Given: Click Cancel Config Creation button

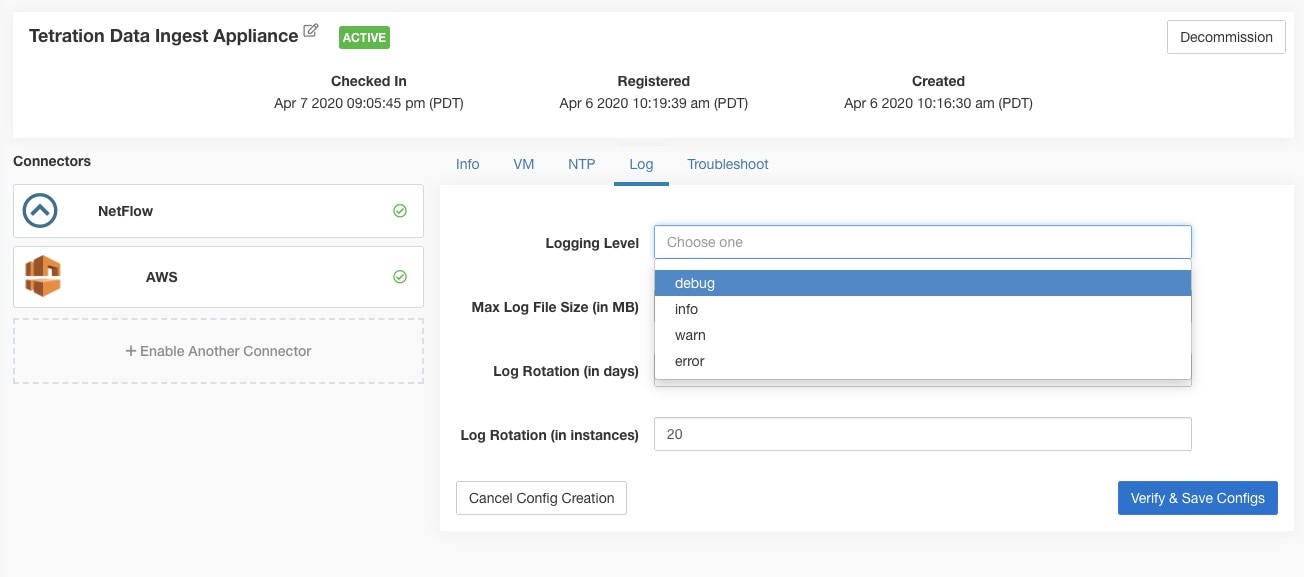Looking at the screenshot, I should point(541,498).
